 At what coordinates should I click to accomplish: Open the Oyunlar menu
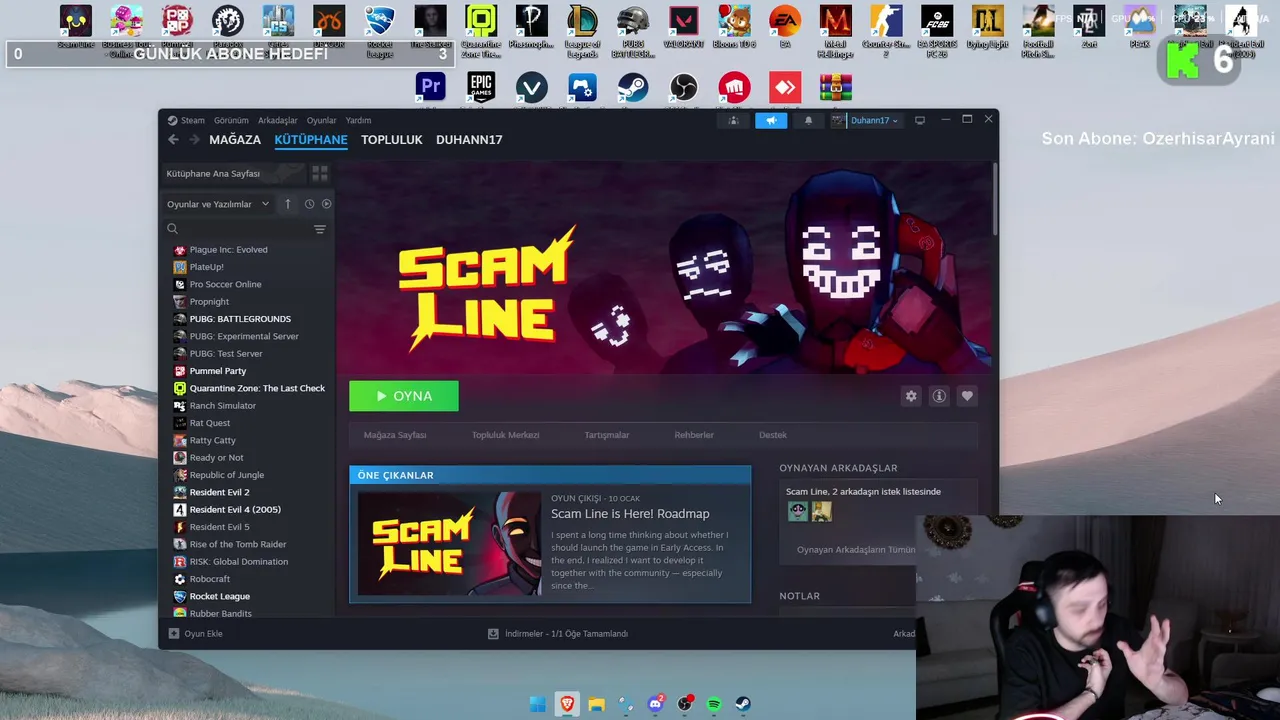321,120
